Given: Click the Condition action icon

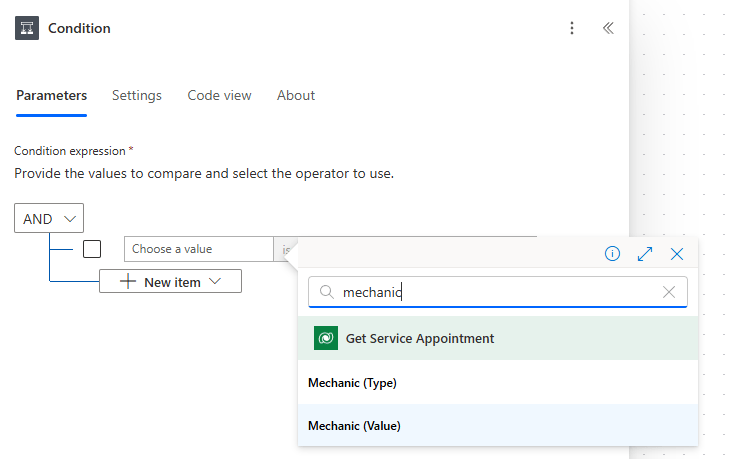Looking at the screenshot, I should [27, 28].
